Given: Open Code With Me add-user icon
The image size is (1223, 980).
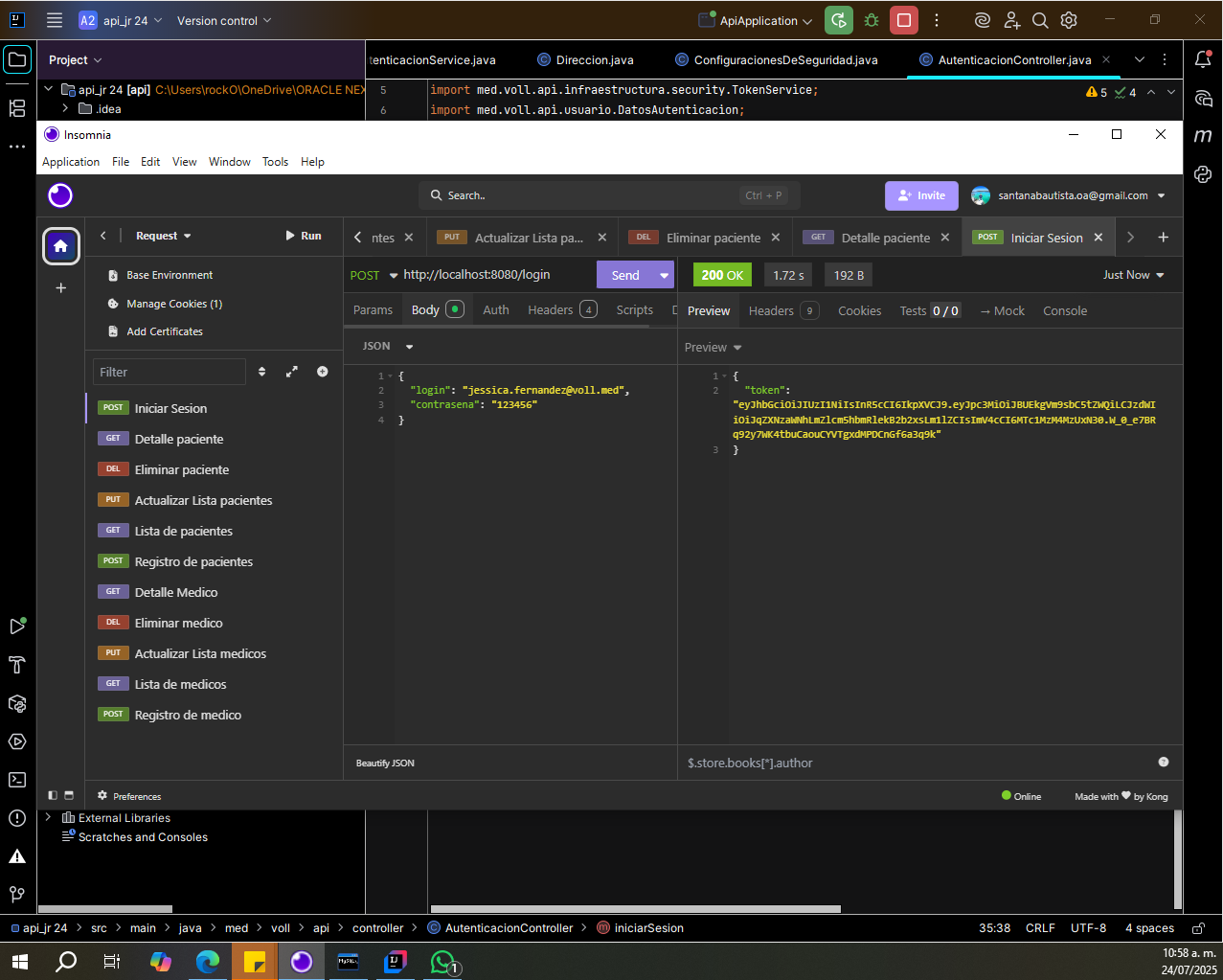Looking at the screenshot, I should click(x=1011, y=20).
